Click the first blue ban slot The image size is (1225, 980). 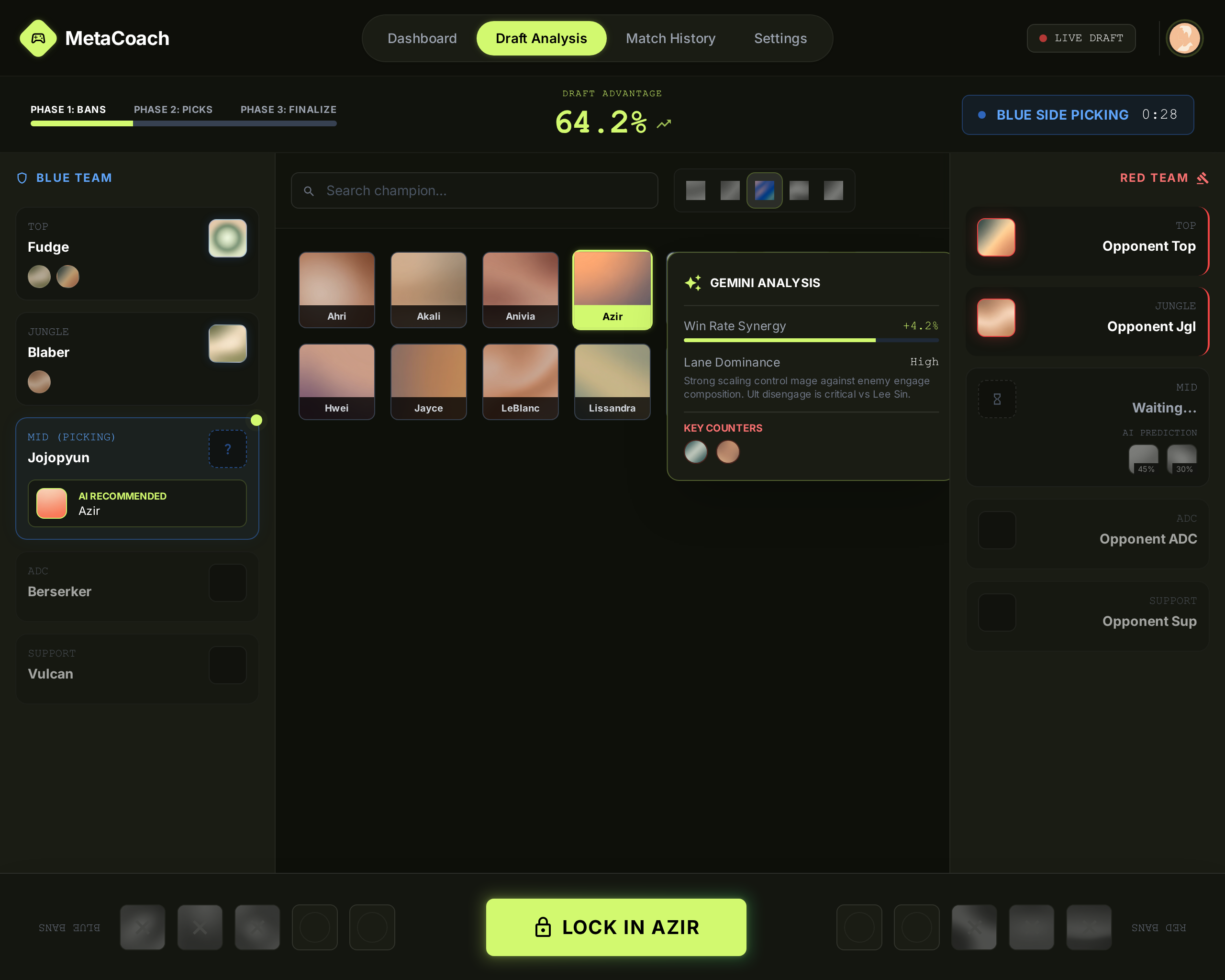[x=143, y=927]
